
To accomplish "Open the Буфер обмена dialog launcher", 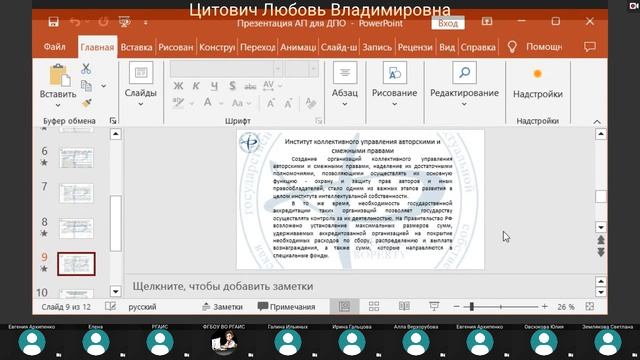I will [x=113, y=120].
